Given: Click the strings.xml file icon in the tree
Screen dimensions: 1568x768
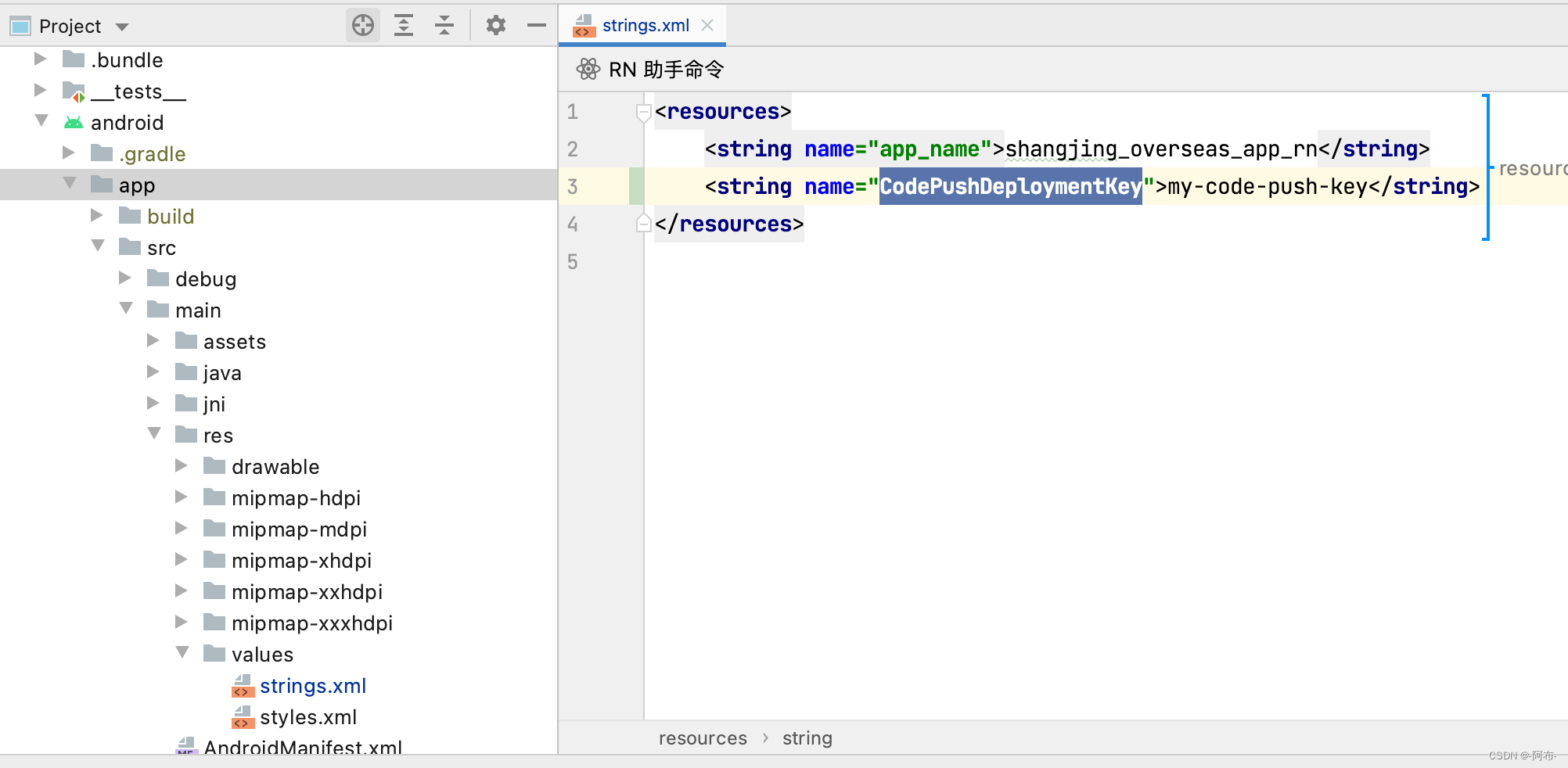Looking at the screenshot, I should click(x=243, y=686).
